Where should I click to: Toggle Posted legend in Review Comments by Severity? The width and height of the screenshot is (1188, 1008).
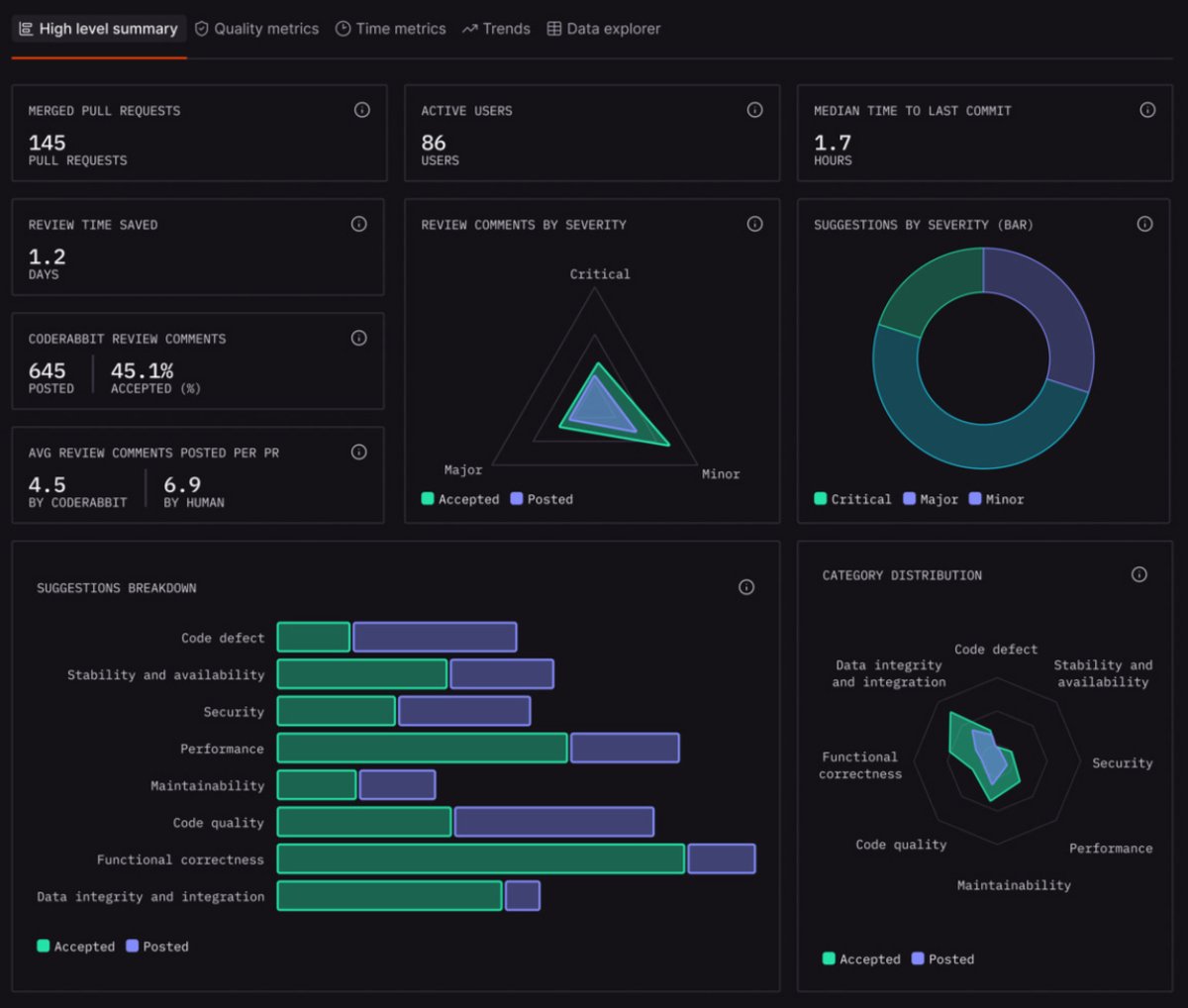pos(542,499)
